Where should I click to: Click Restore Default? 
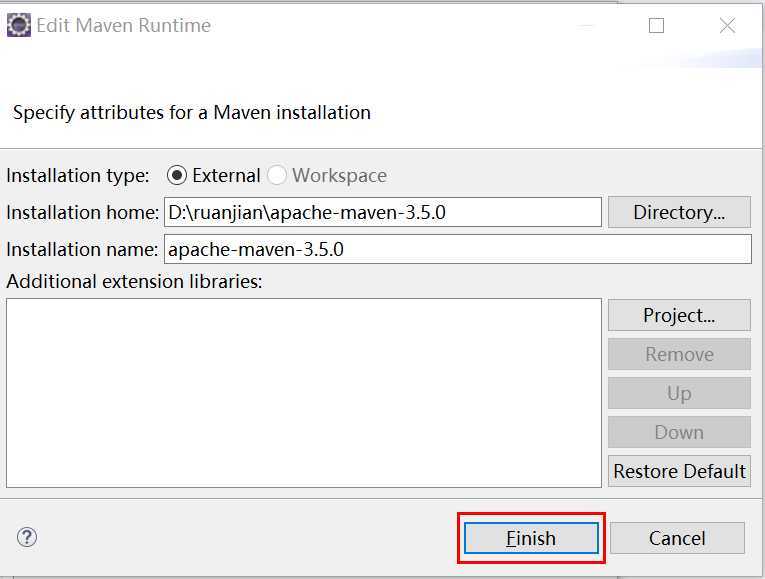[679, 471]
